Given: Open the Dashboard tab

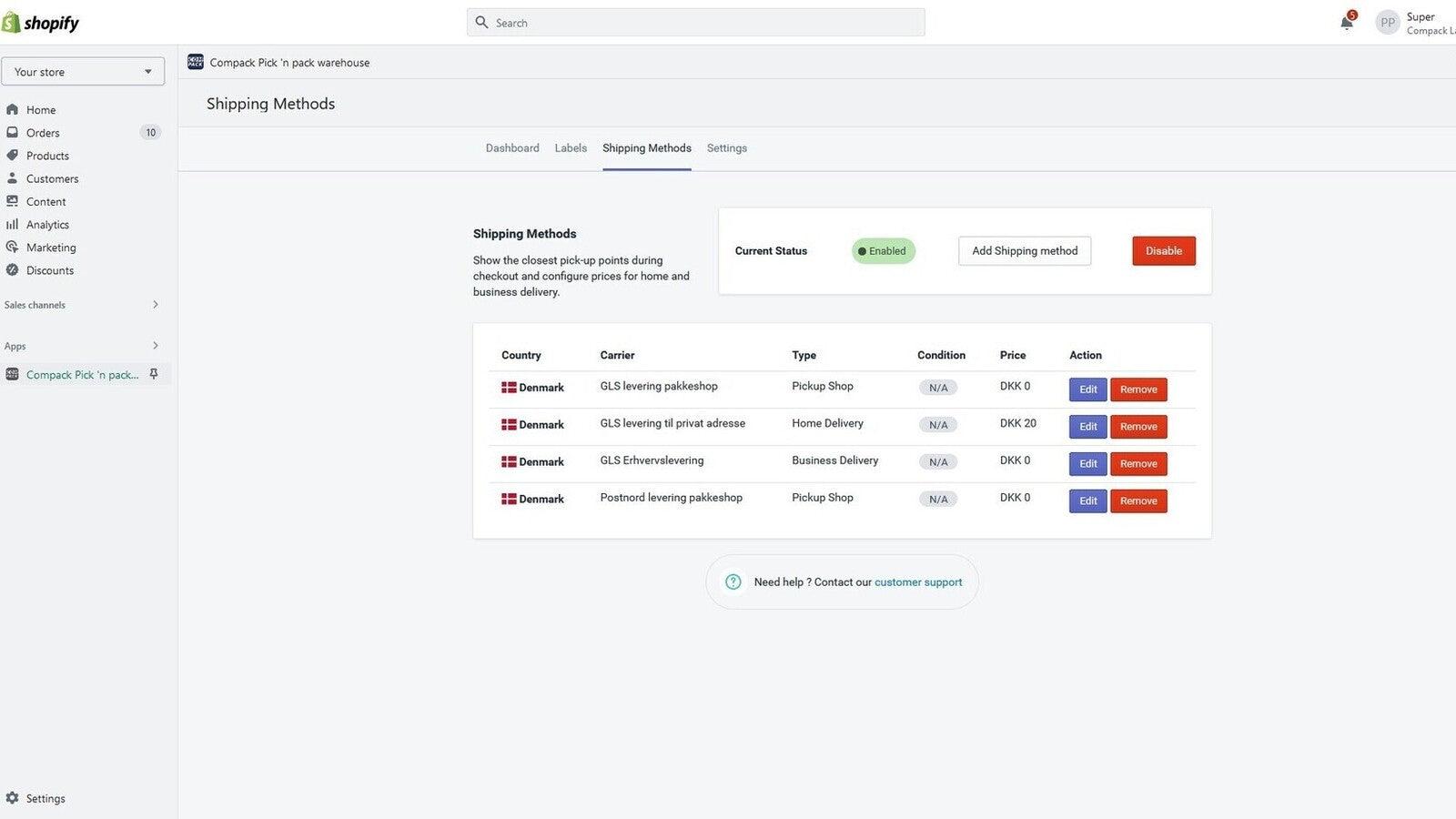Looking at the screenshot, I should (x=511, y=147).
